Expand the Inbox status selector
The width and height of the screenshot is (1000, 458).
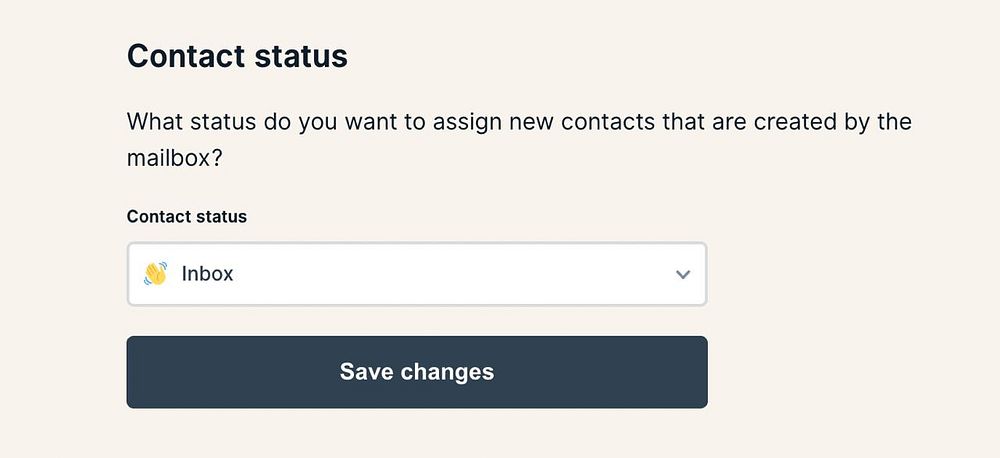[416, 274]
